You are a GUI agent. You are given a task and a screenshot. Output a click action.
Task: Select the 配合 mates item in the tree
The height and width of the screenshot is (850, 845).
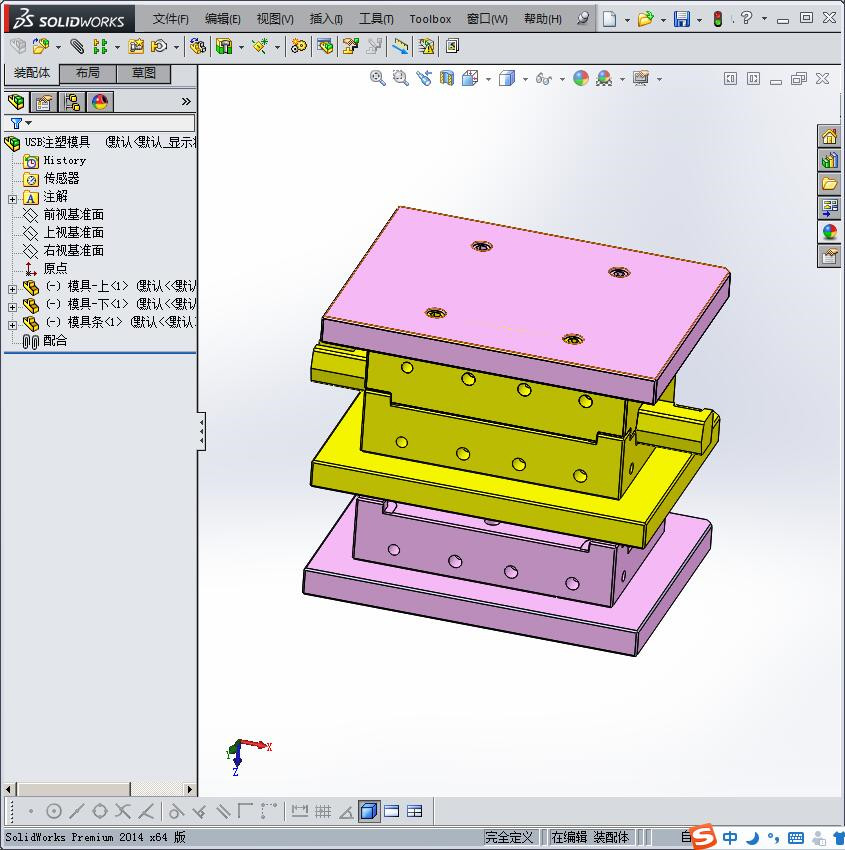(x=57, y=341)
